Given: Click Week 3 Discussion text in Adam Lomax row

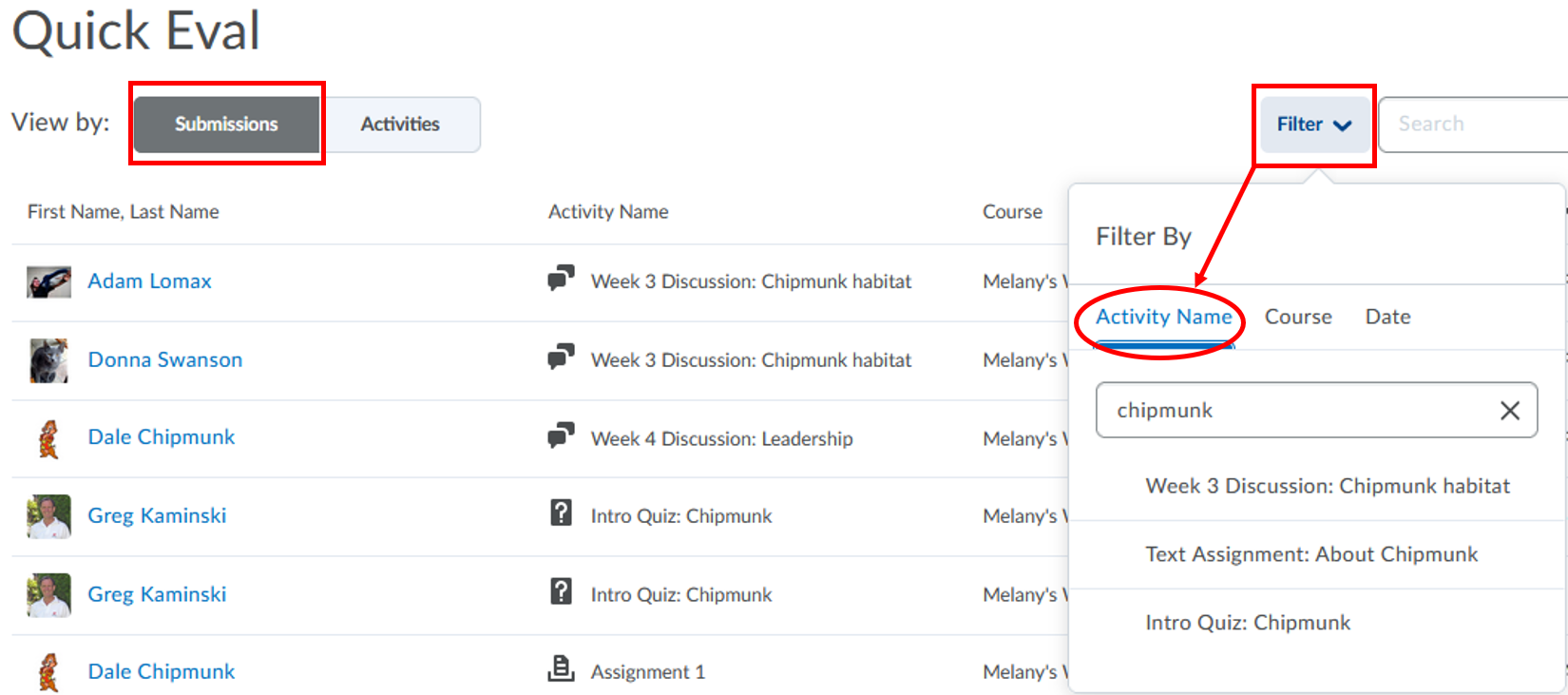Looking at the screenshot, I should (x=751, y=281).
